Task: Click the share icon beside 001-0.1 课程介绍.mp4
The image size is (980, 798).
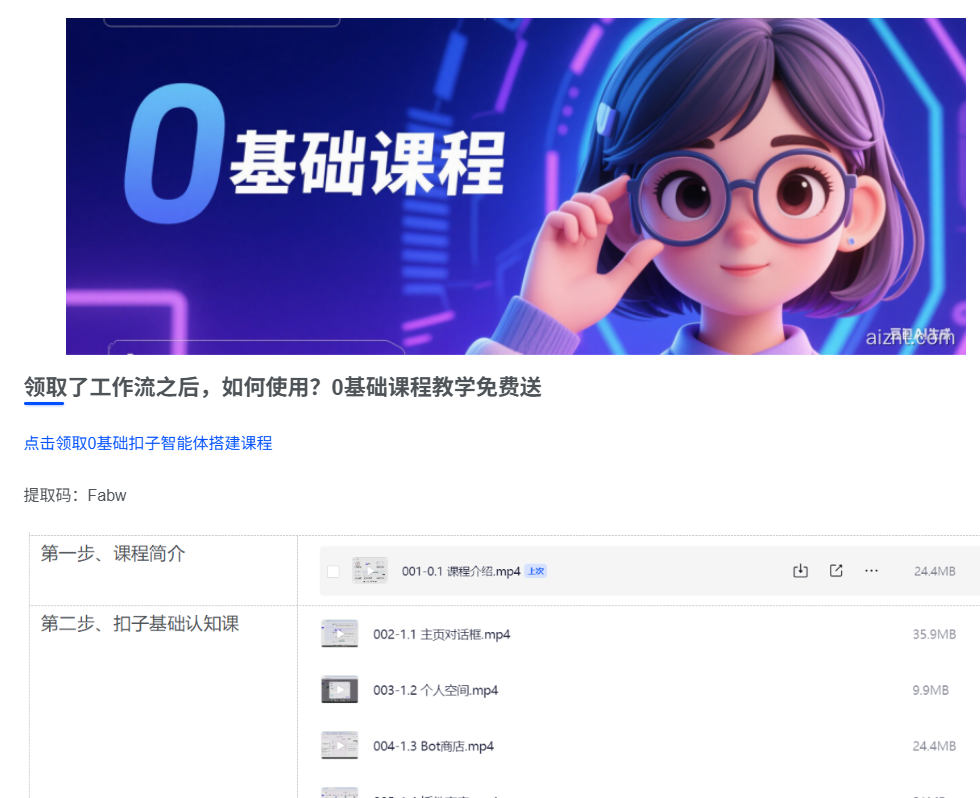Action: 836,571
